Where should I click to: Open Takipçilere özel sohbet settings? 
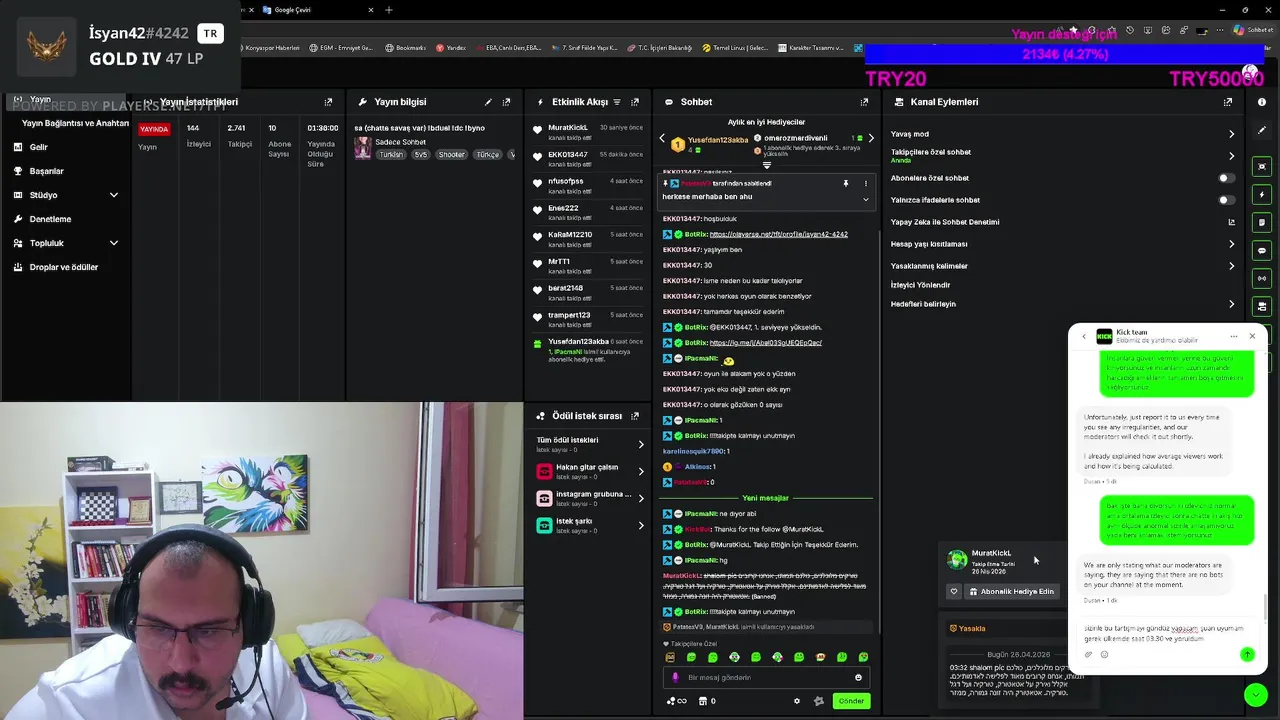pos(1063,155)
